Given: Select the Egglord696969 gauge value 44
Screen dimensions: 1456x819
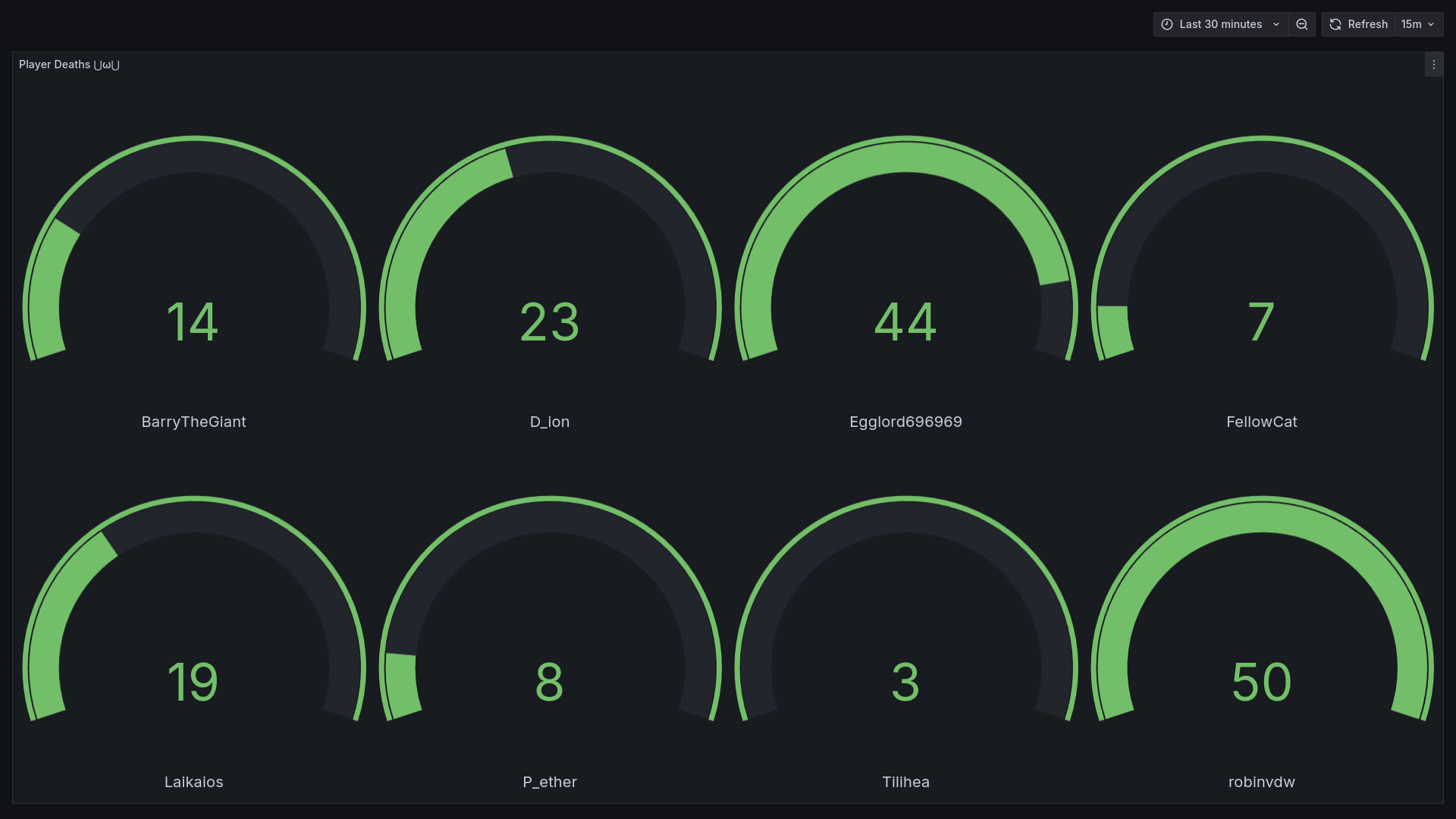Looking at the screenshot, I should click(x=905, y=322).
